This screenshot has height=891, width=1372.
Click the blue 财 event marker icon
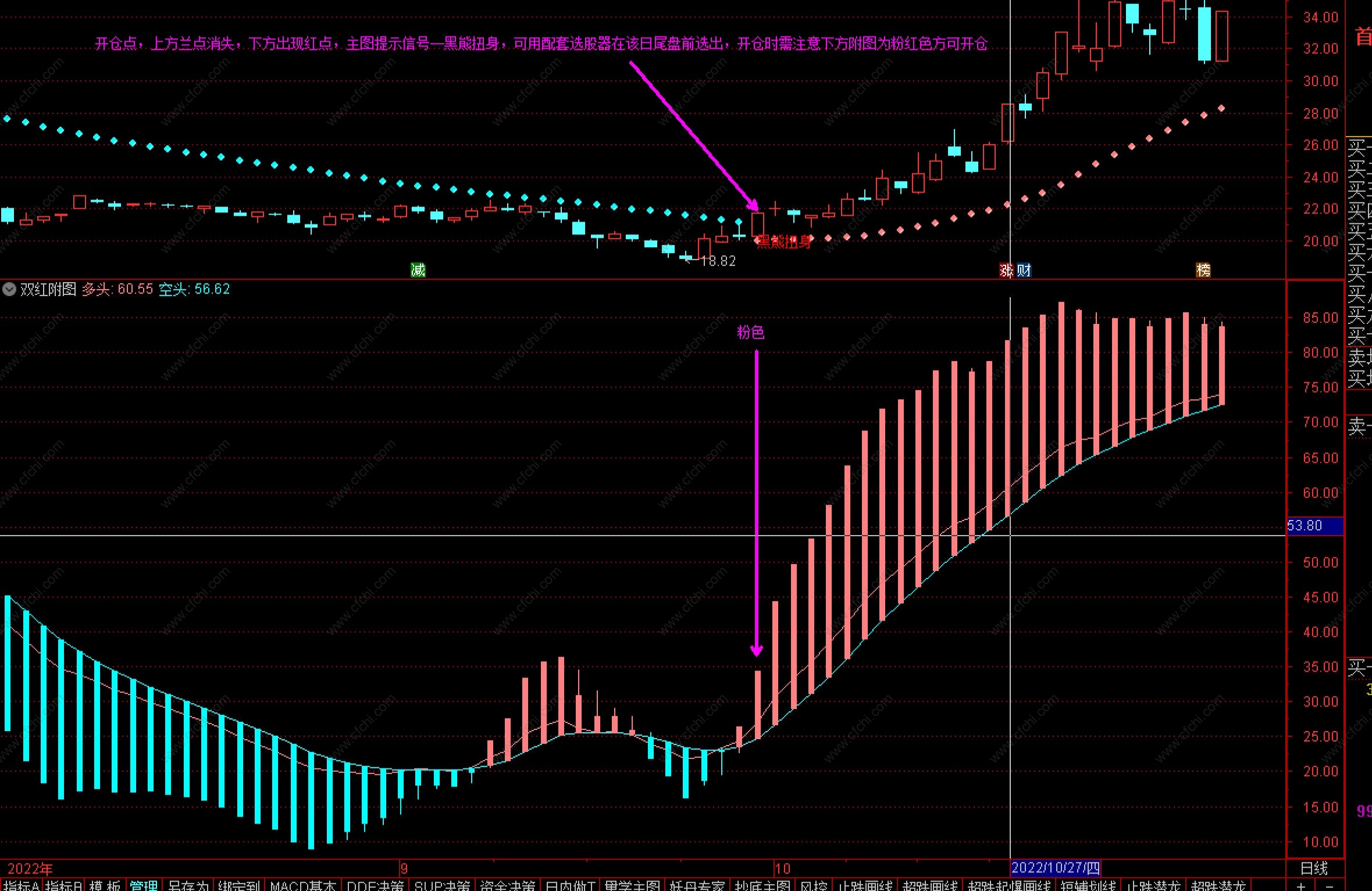tap(1024, 270)
